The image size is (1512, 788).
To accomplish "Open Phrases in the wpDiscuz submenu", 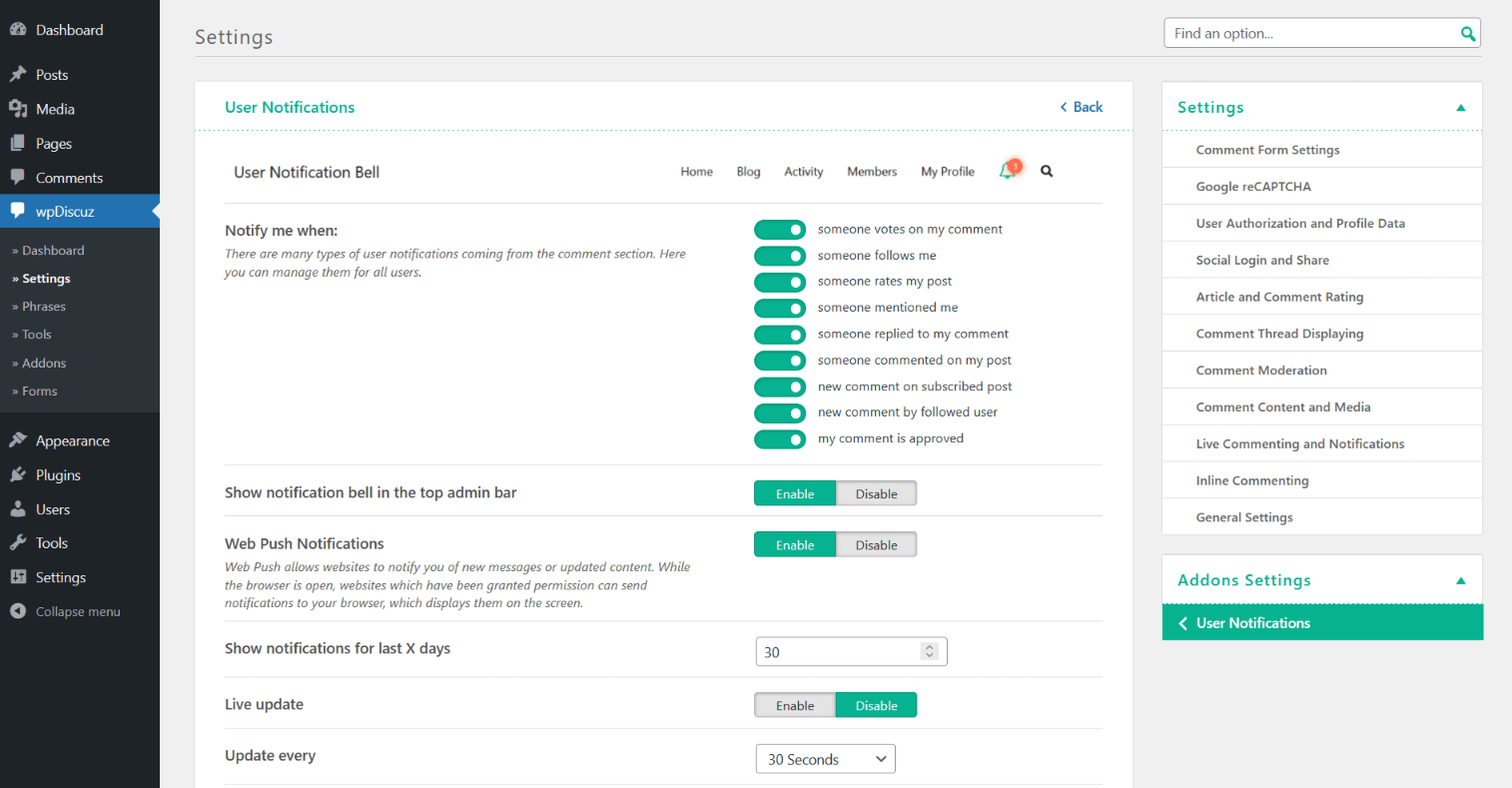I will [44, 307].
